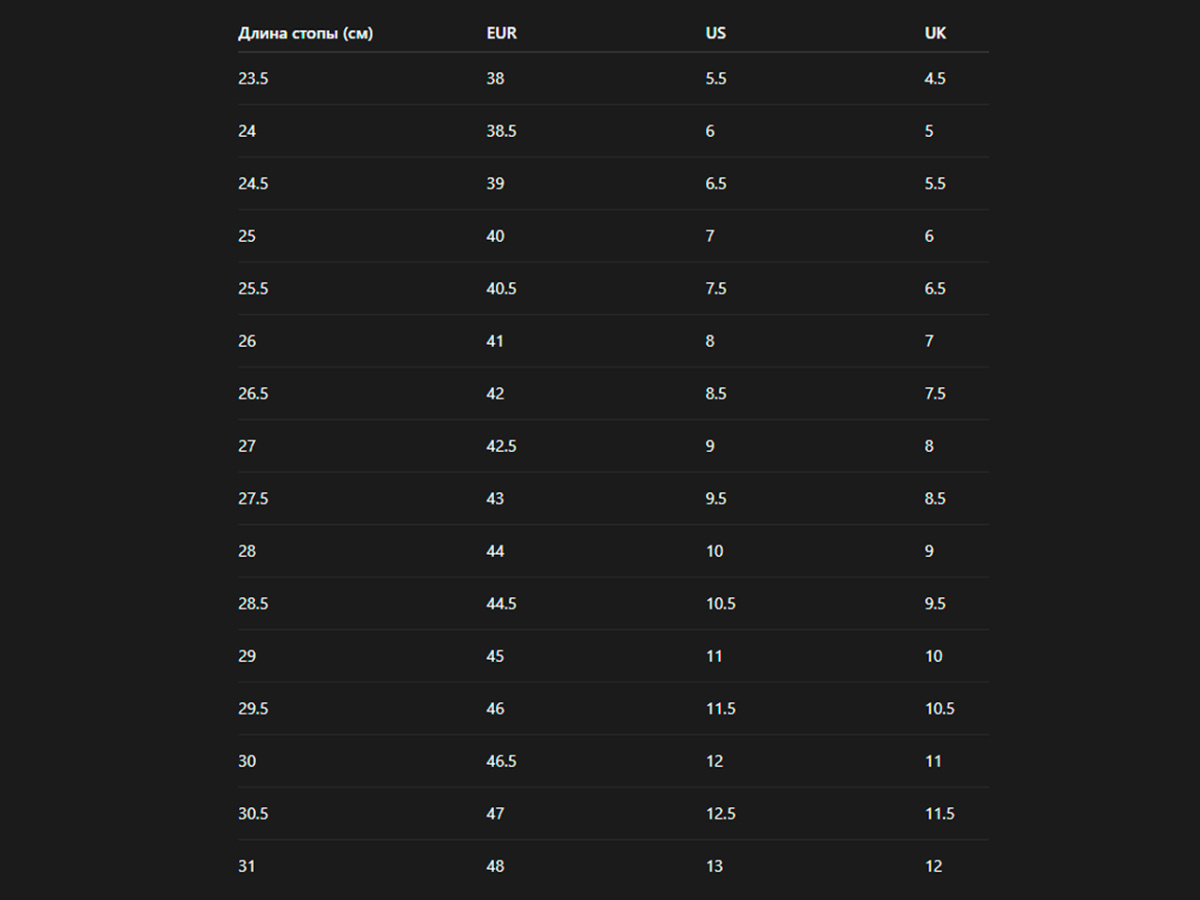Click the "Длина стопы (см)" column header
This screenshot has width=1200, height=900.
pos(305,33)
